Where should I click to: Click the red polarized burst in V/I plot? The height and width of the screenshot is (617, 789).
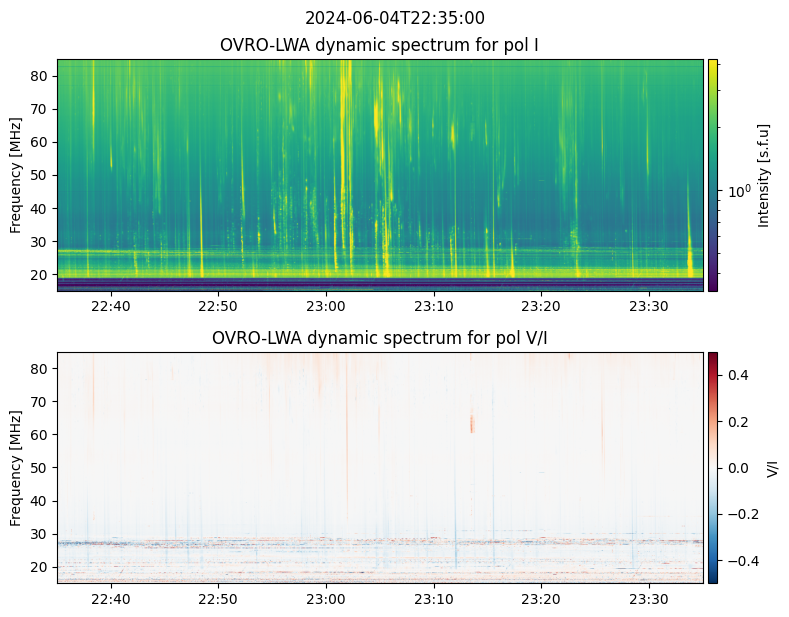[472, 424]
